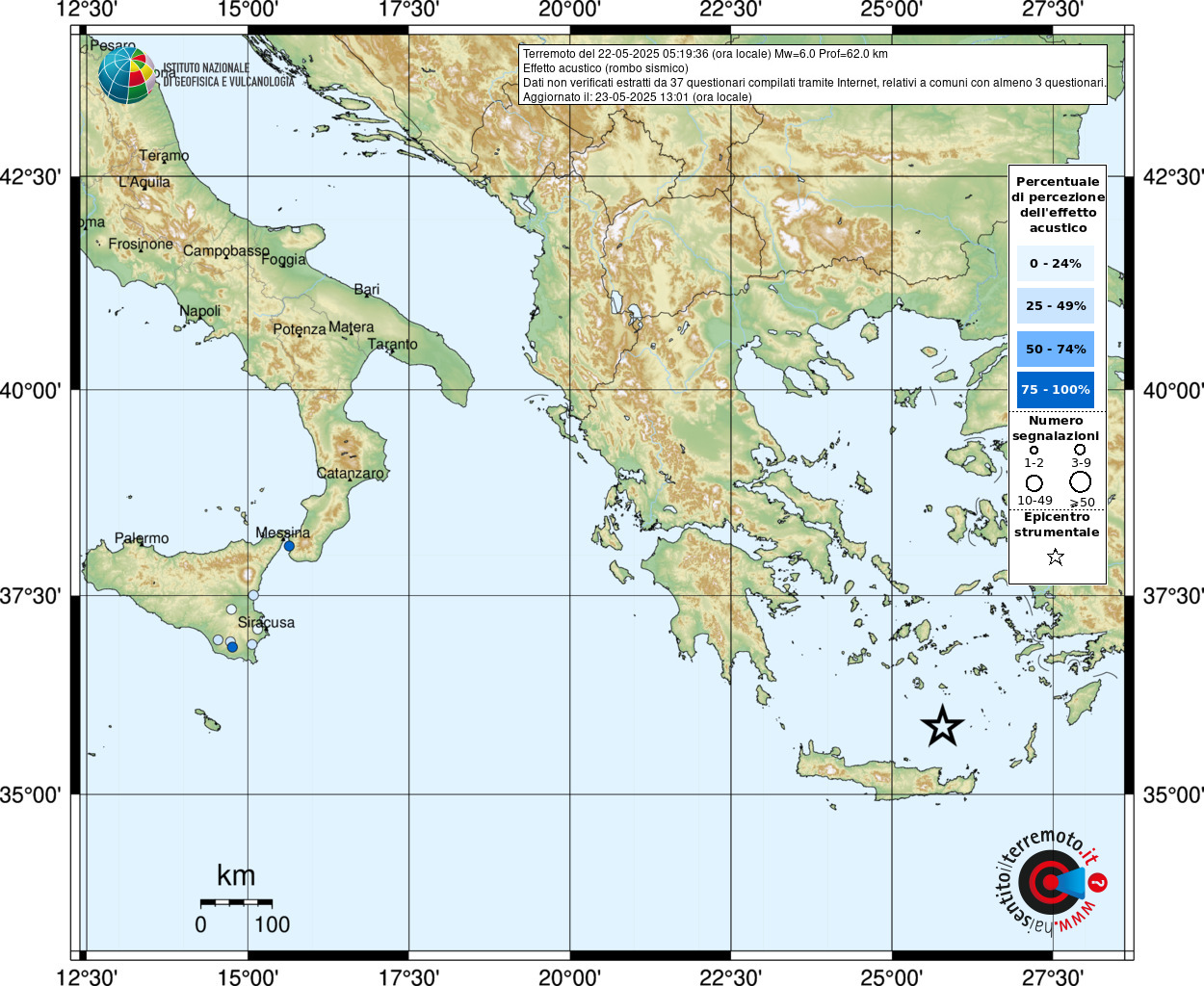The width and height of the screenshot is (1204, 986).
Task: Click the Siracusa city label
Action: (267, 622)
